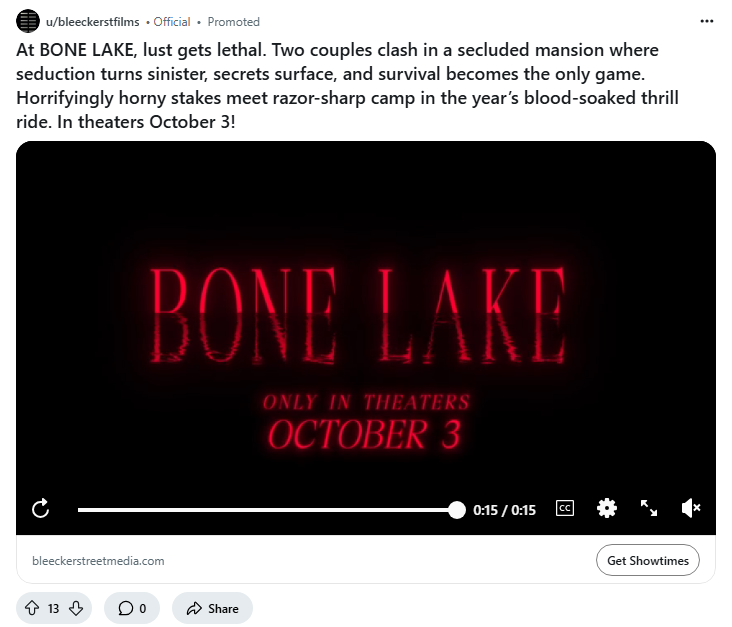
Task: Open the comments on this post
Action: pyautogui.click(x=132, y=608)
